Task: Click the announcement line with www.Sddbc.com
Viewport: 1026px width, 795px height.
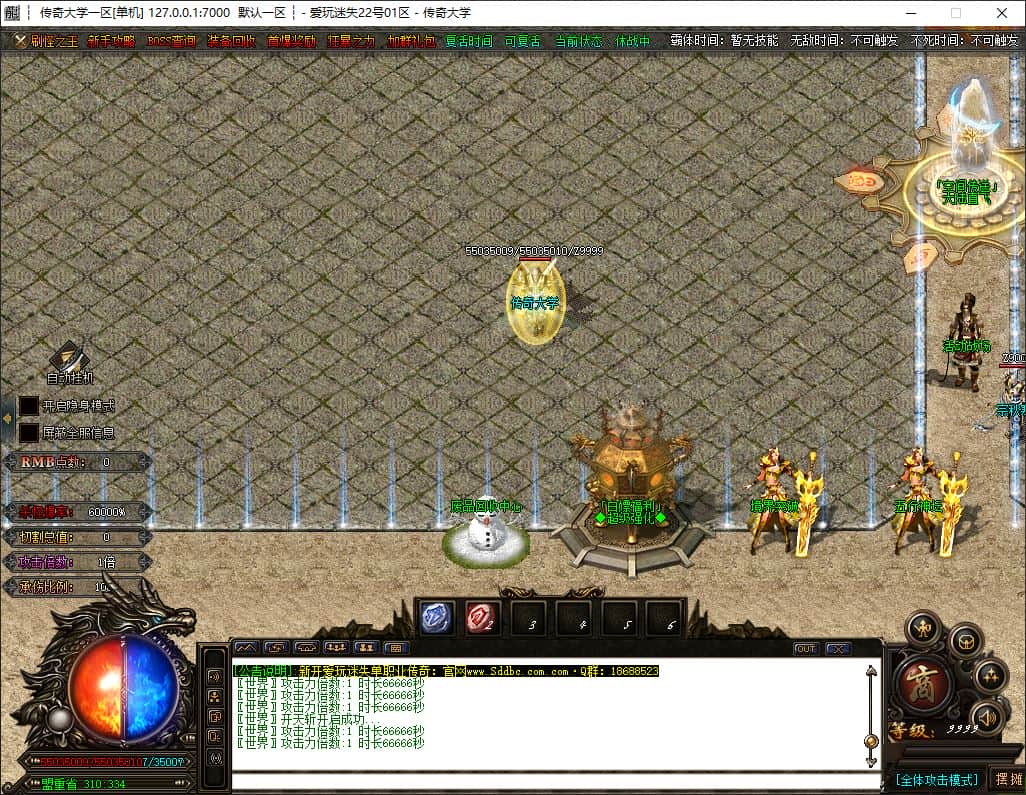Action: pyautogui.click(x=446, y=671)
